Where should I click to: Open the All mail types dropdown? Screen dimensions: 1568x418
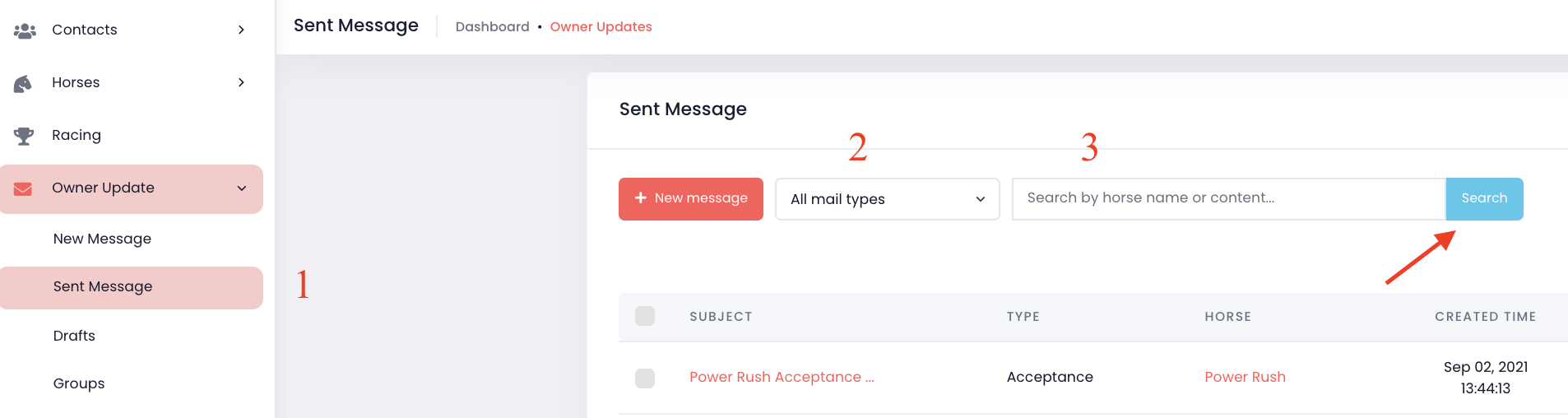pyautogui.click(x=887, y=199)
